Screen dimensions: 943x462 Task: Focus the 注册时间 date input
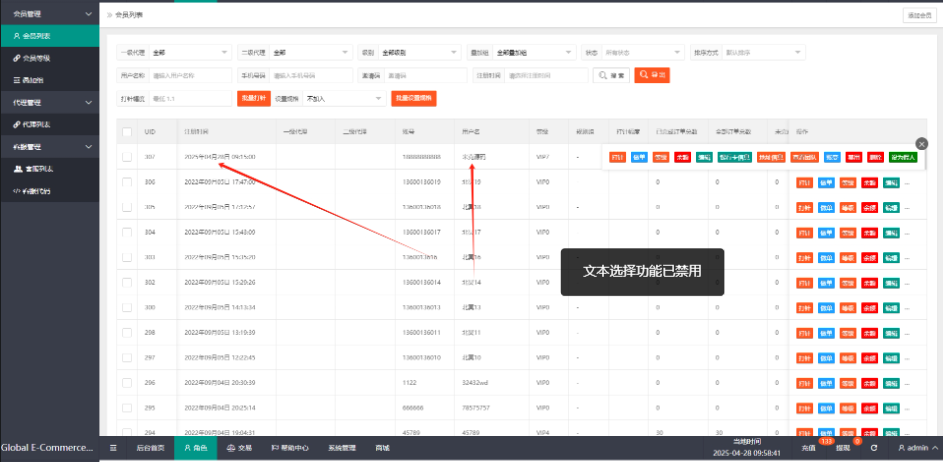(x=547, y=75)
